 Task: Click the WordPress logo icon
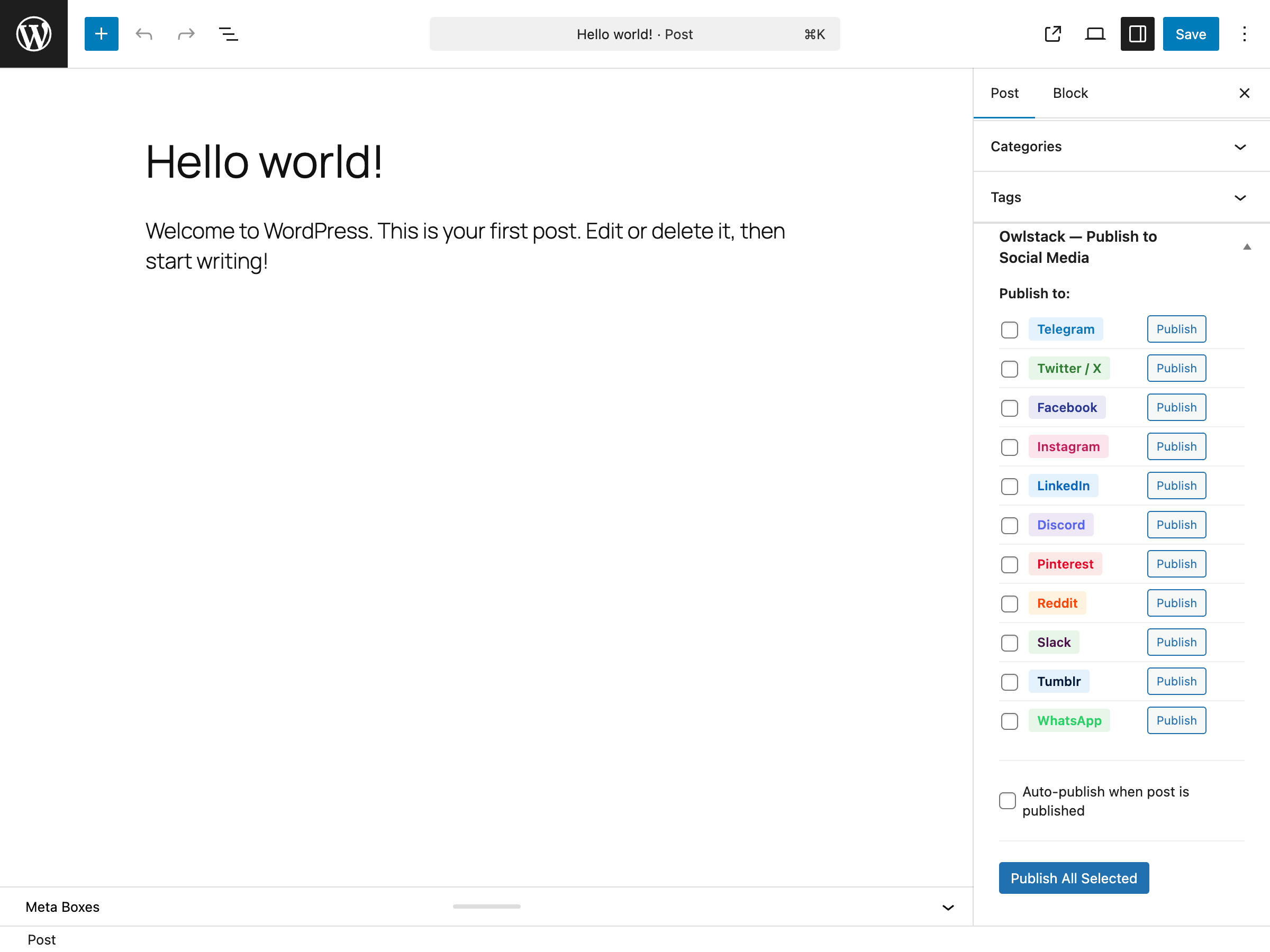click(x=33, y=34)
